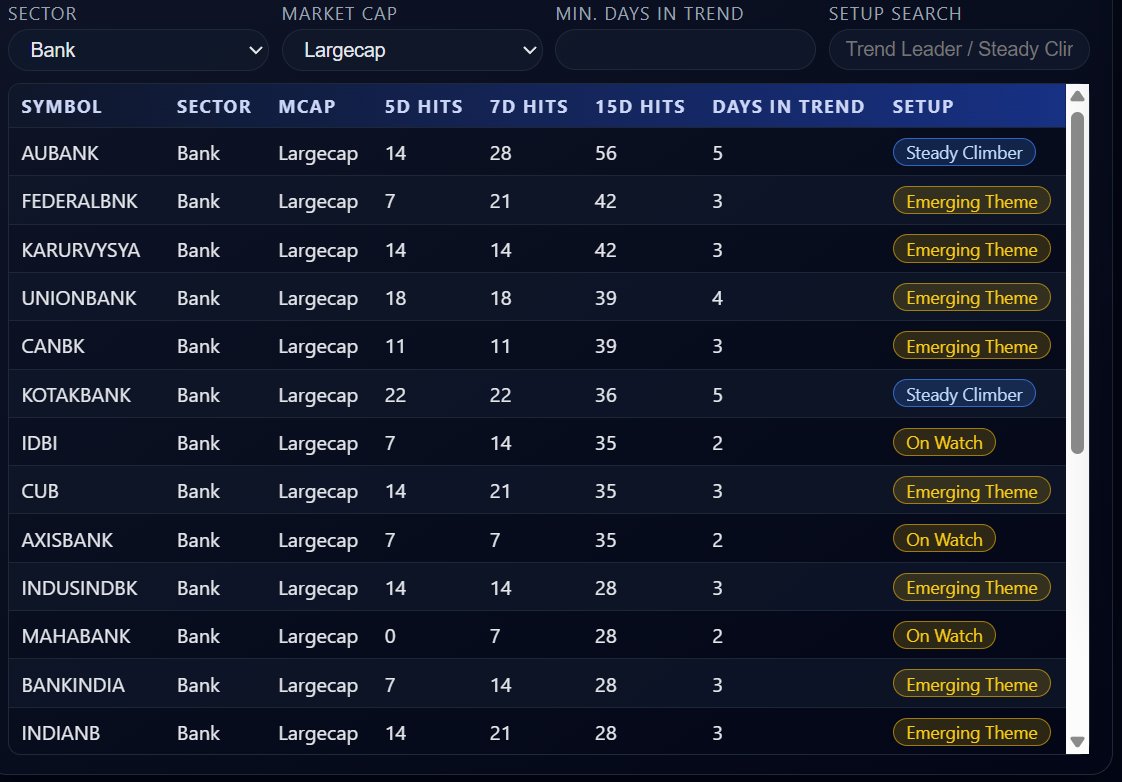
Task: Click MAHABANK's 5D hits value 0
Action: coord(390,636)
